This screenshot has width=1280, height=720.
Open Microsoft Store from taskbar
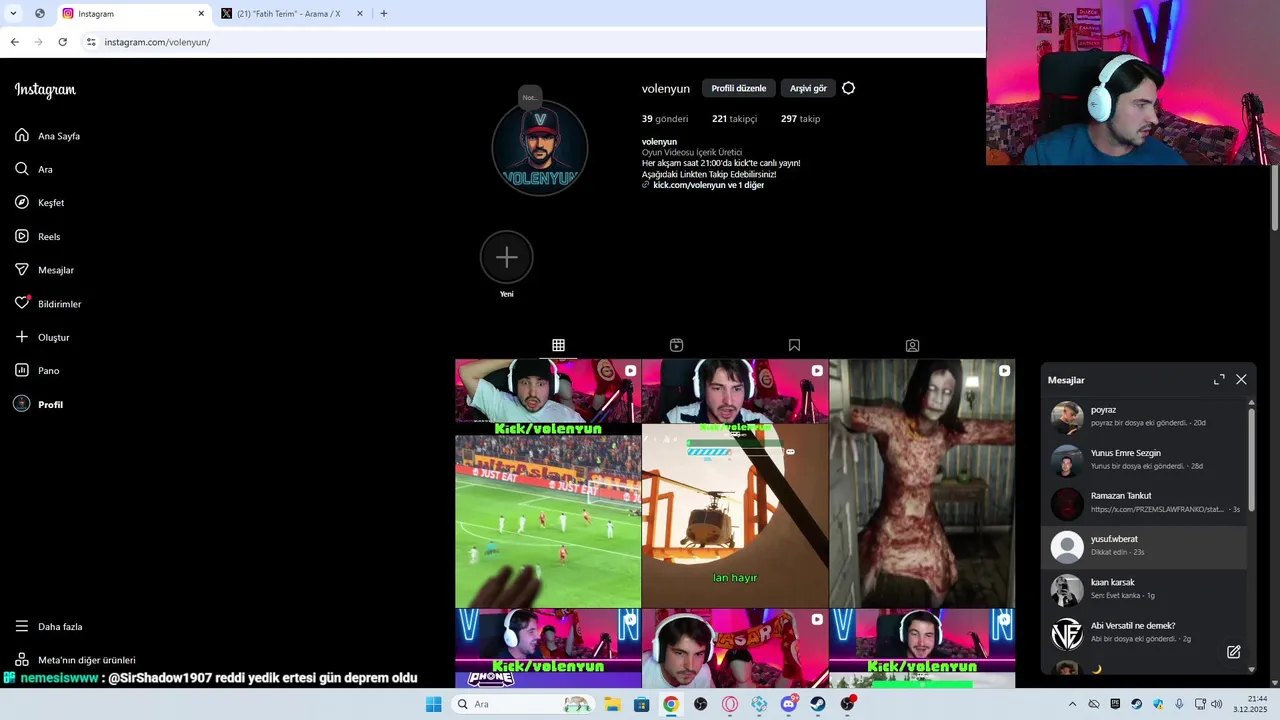coord(641,704)
